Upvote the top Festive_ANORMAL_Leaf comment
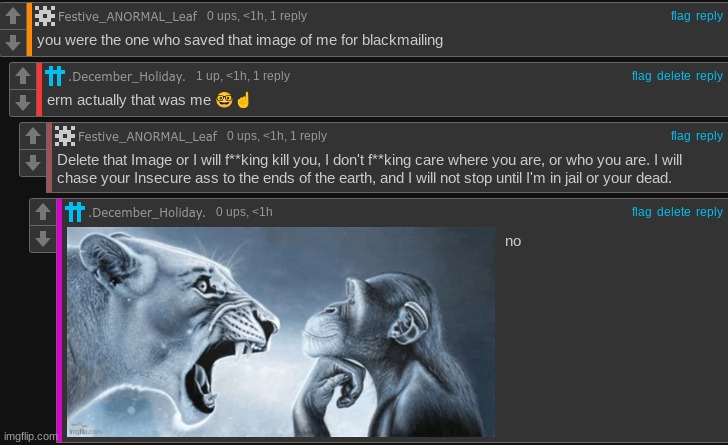 coord(13,17)
